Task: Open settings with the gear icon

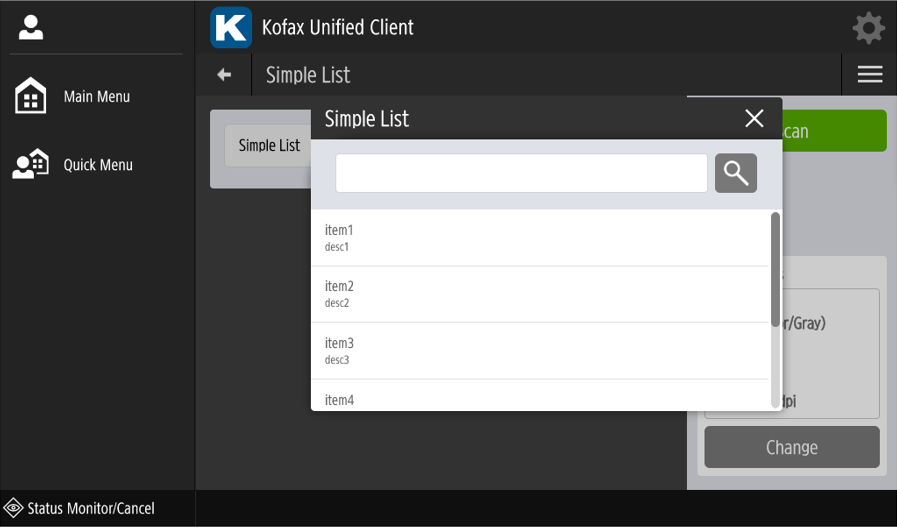Action: (x=868, y=27)
